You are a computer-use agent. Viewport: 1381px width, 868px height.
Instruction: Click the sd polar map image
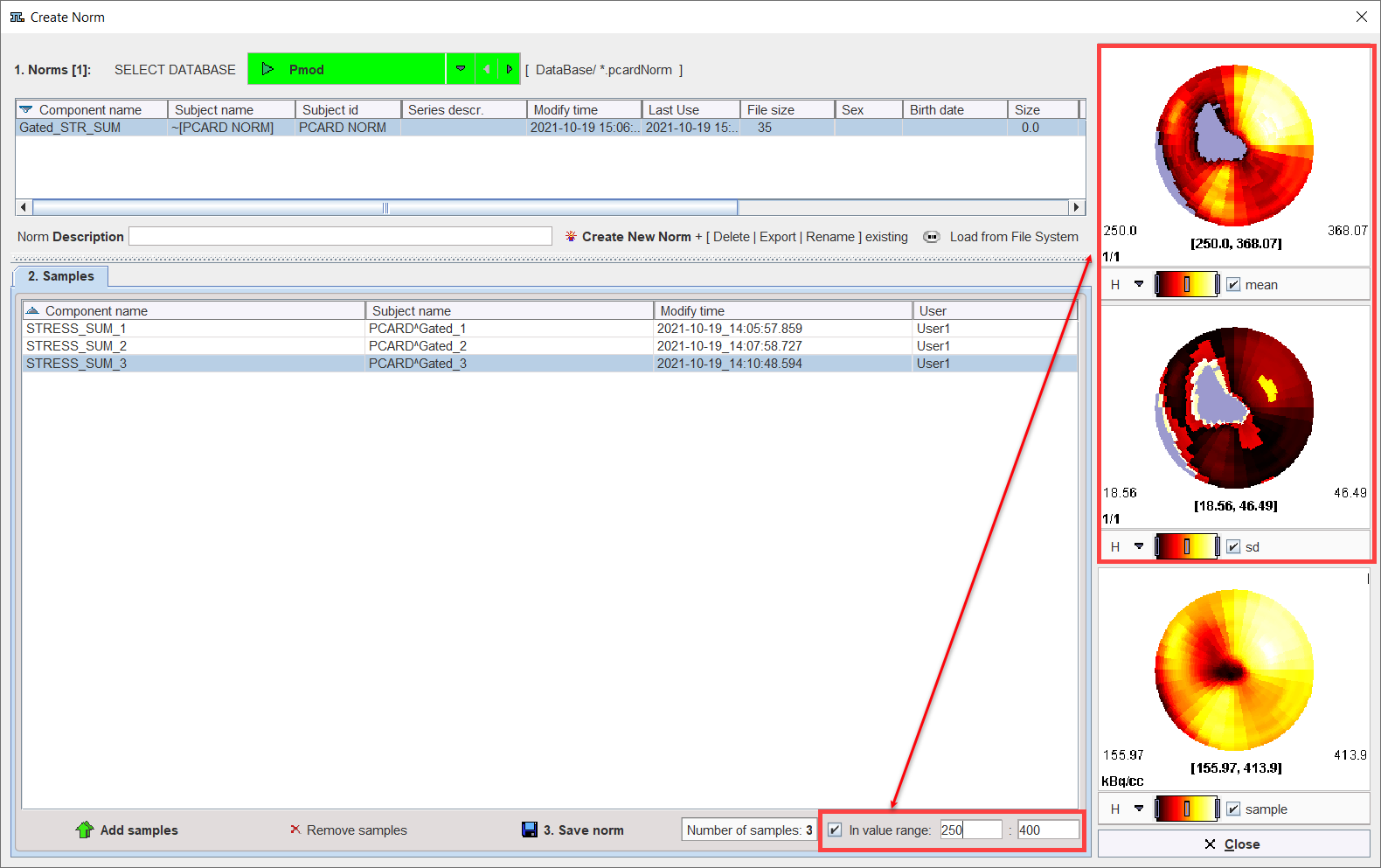tap(1234, 407)
